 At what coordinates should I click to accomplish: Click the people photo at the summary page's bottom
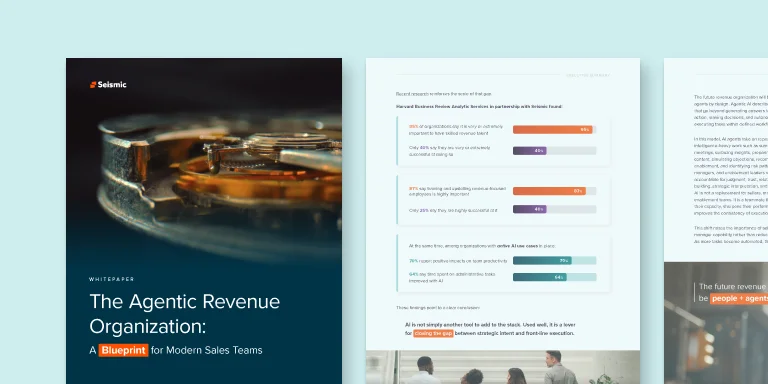pyautogui.click(x=503, y=367)
